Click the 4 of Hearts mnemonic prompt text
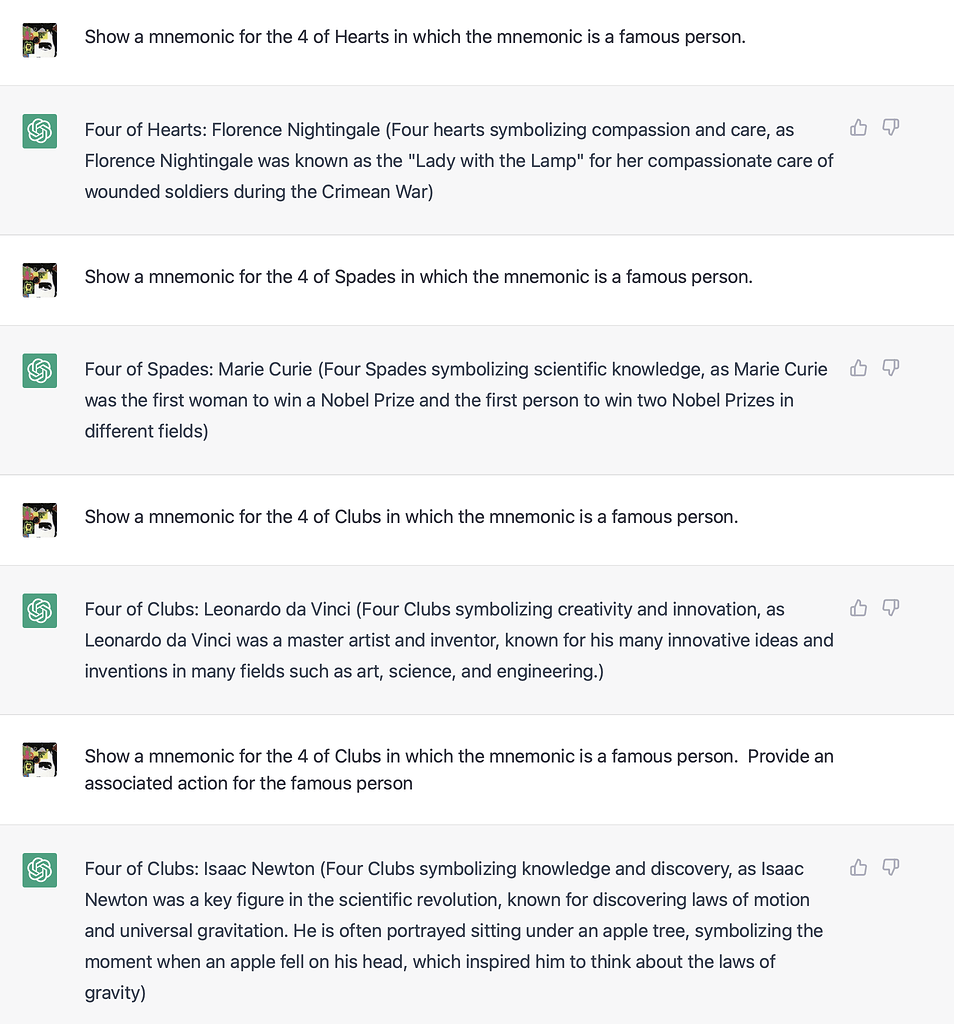The image size is (954, 1024). (x=415, y=37)
